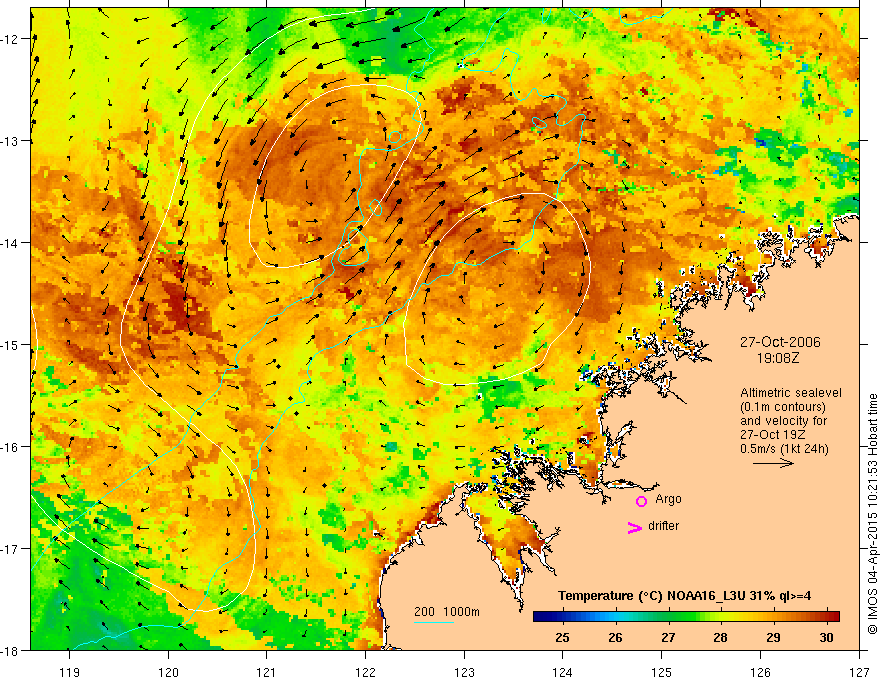Click the temperature color bar
880x680 pixels.
pos(686,617)
